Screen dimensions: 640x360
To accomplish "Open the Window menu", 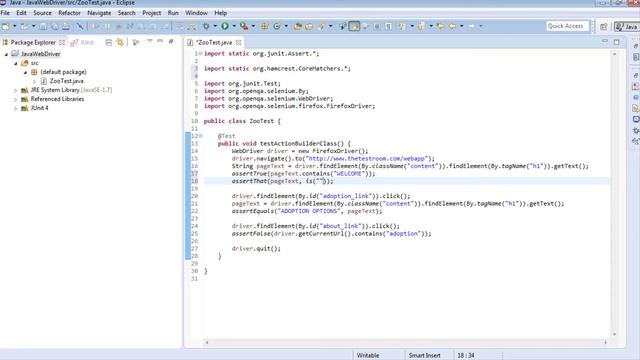I will coord(196,13).
